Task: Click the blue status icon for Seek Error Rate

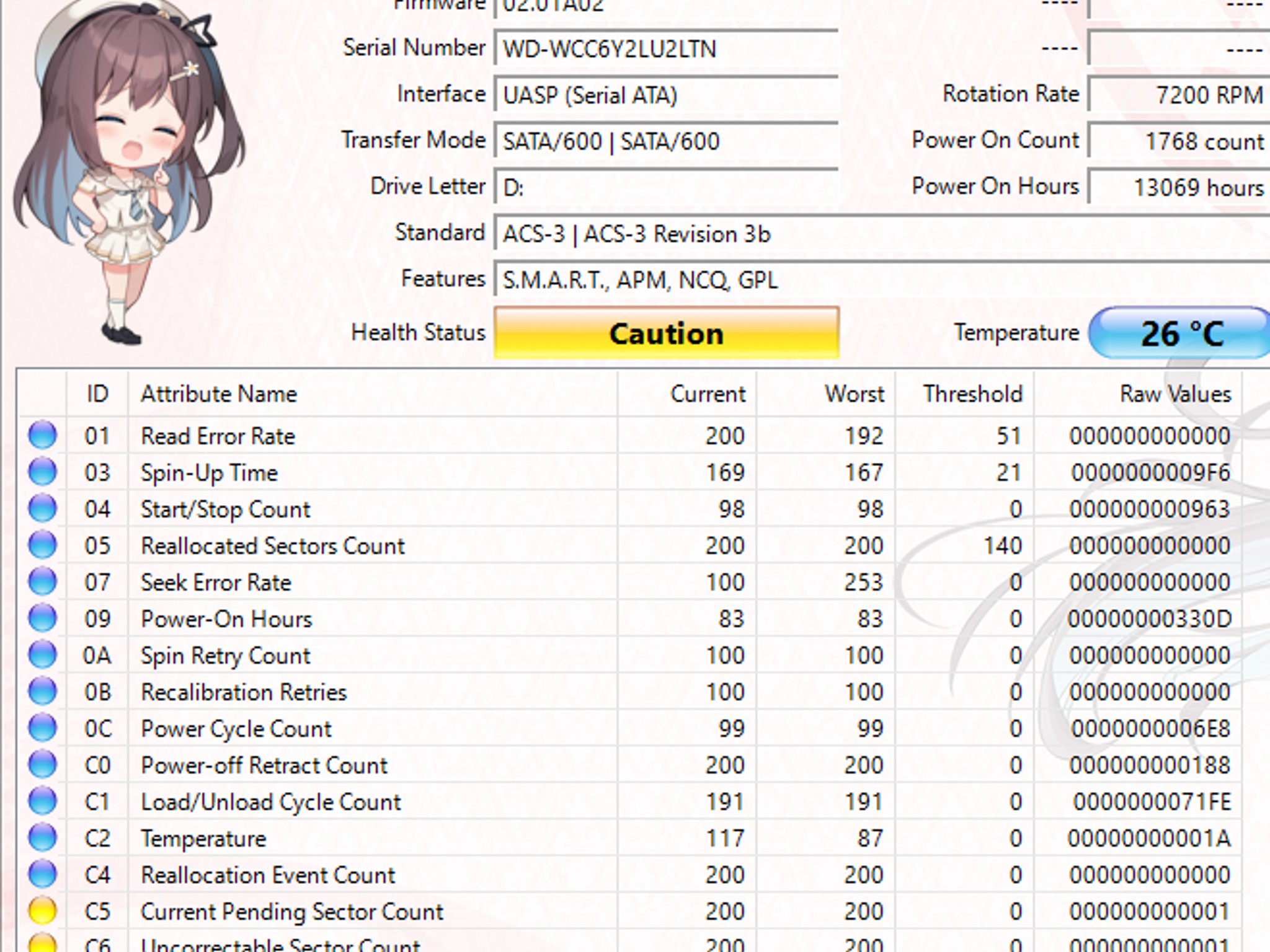Action: 43,581
